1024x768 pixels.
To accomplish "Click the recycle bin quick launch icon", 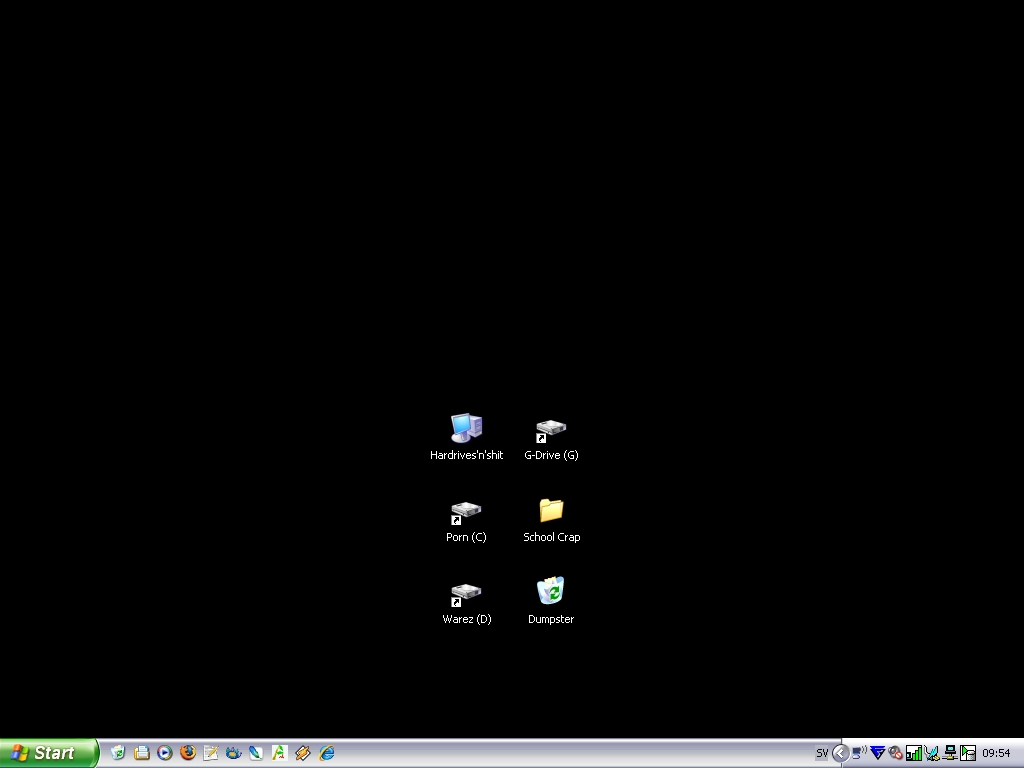I will pyautogui.click(x=118, y=753).
